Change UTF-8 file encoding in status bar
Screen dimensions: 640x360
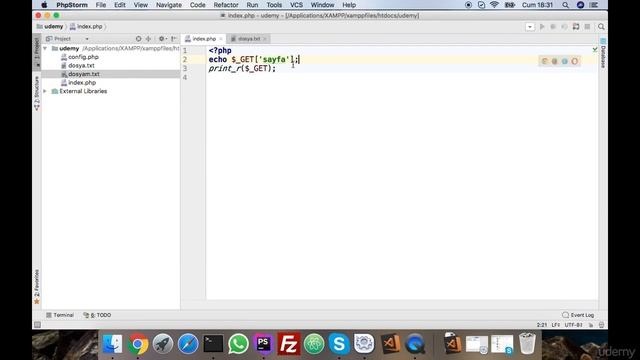click(573, 325)
